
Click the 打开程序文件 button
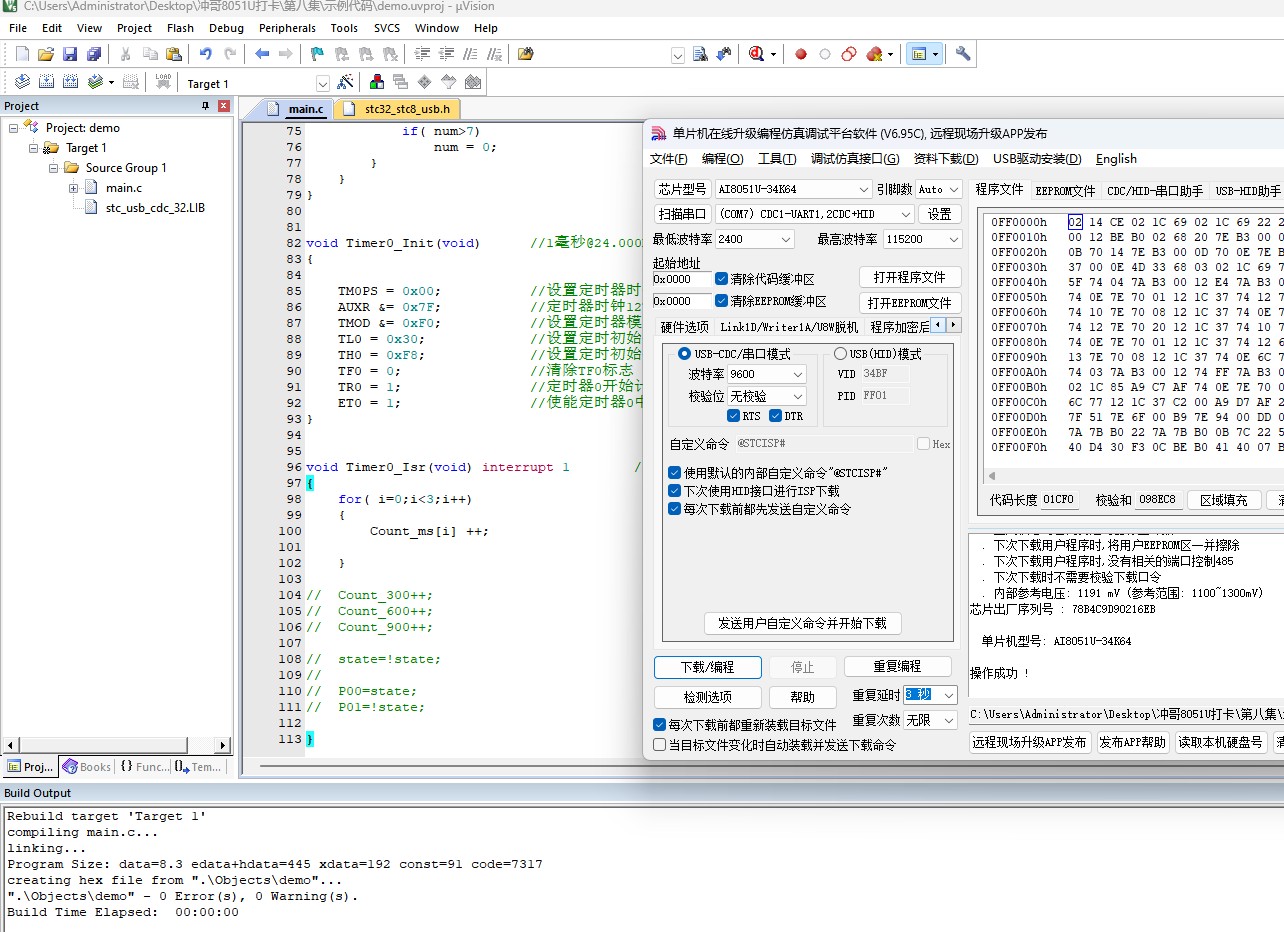tap(909, 277)
